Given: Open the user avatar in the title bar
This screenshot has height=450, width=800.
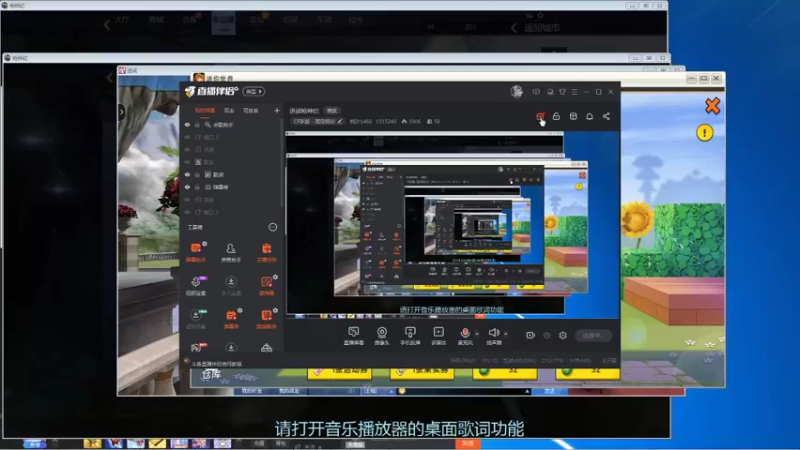Looking at the screenshot, I should pos(516,92).
